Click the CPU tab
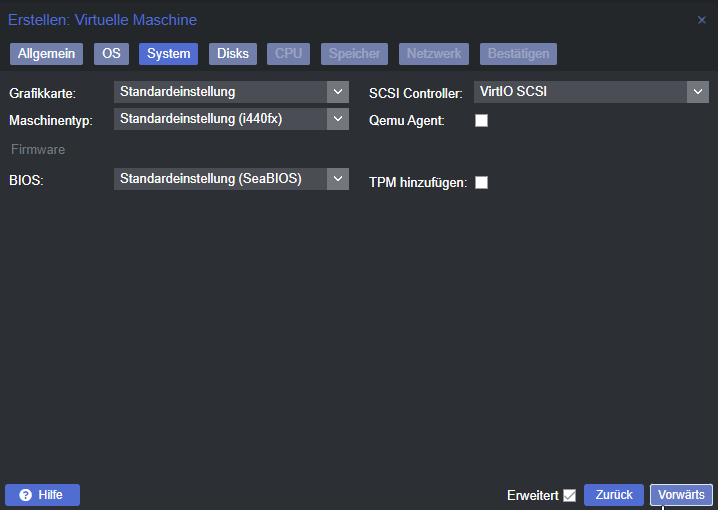 [x=288, y=54]
